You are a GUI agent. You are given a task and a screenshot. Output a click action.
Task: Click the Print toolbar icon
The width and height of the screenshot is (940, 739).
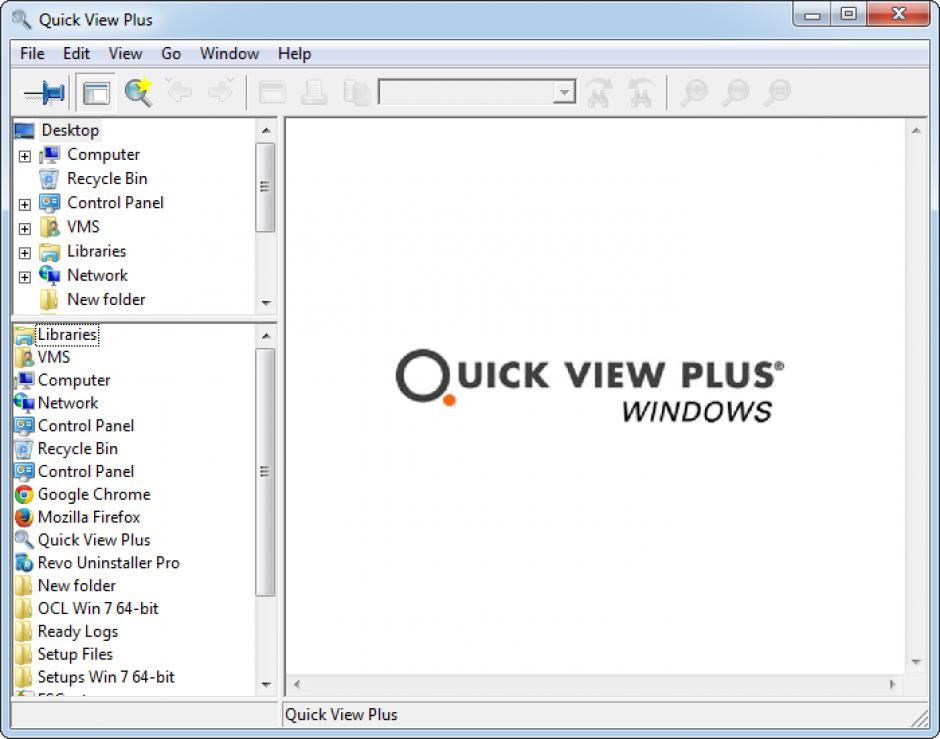click(314, 93)
